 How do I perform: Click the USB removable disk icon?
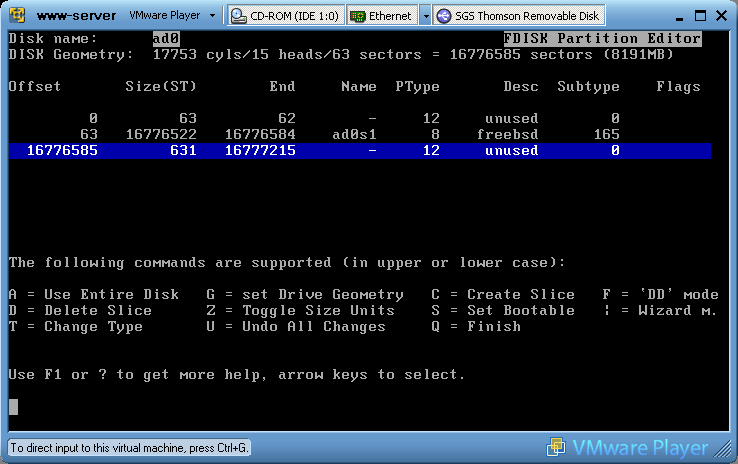click(x=443, y=16)
